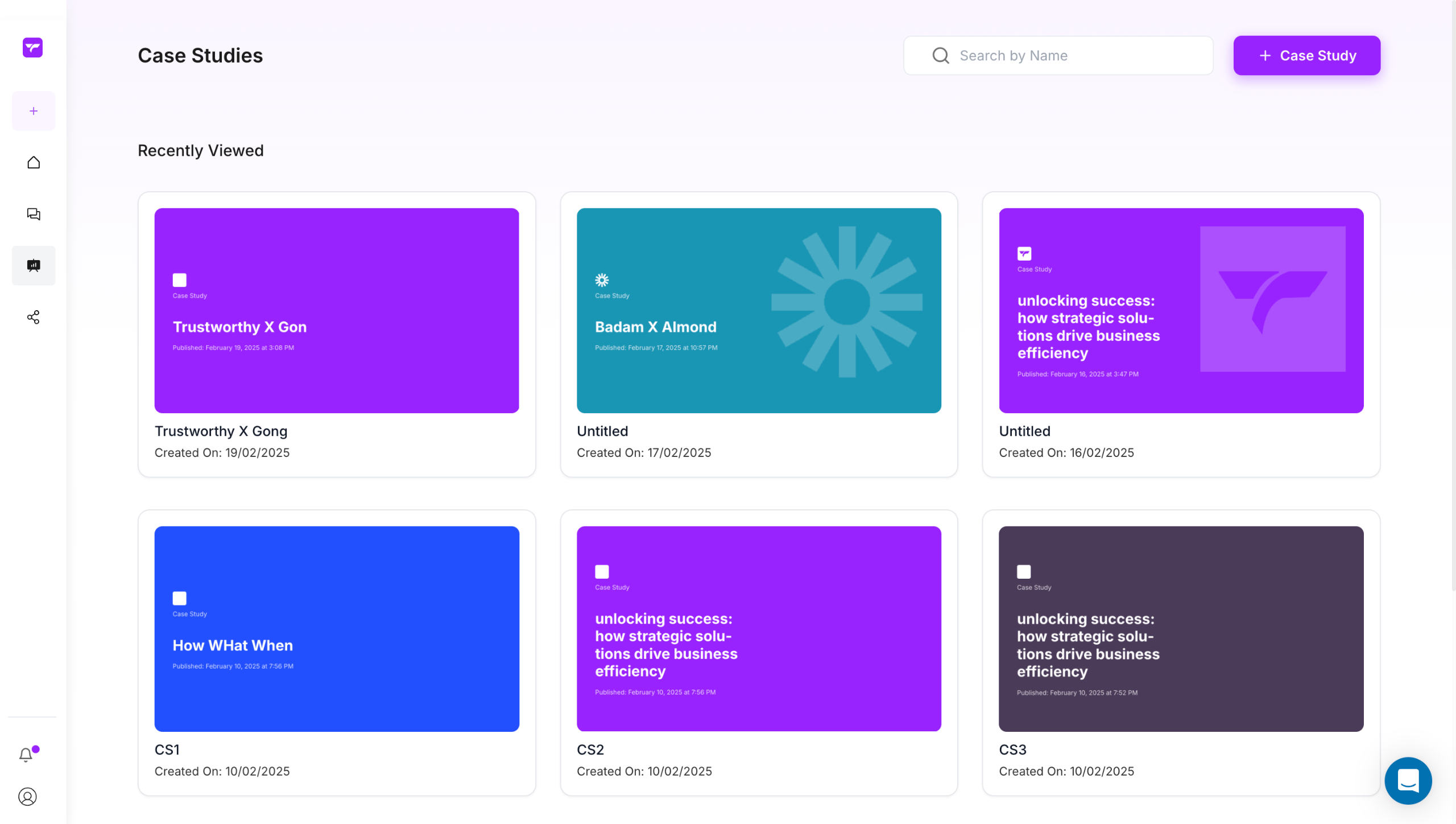
Task: Click the Trustworthy X Gong title link
Action: pos(221,431)
